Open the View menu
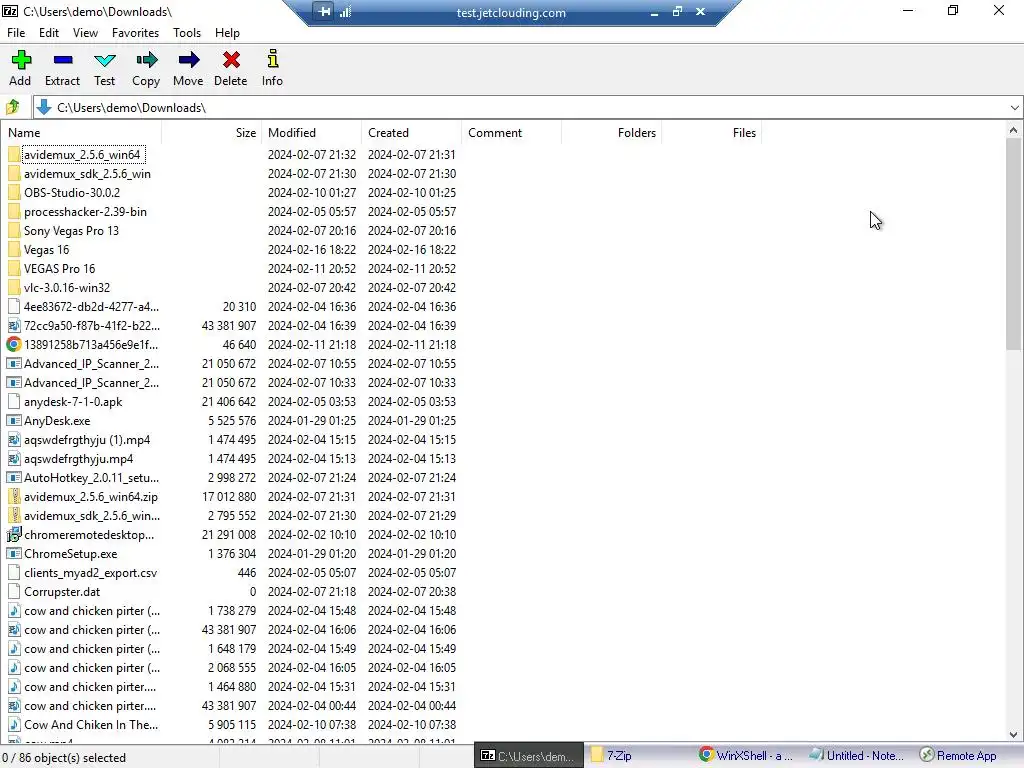 pyautogui.click(x=86, y=33)
